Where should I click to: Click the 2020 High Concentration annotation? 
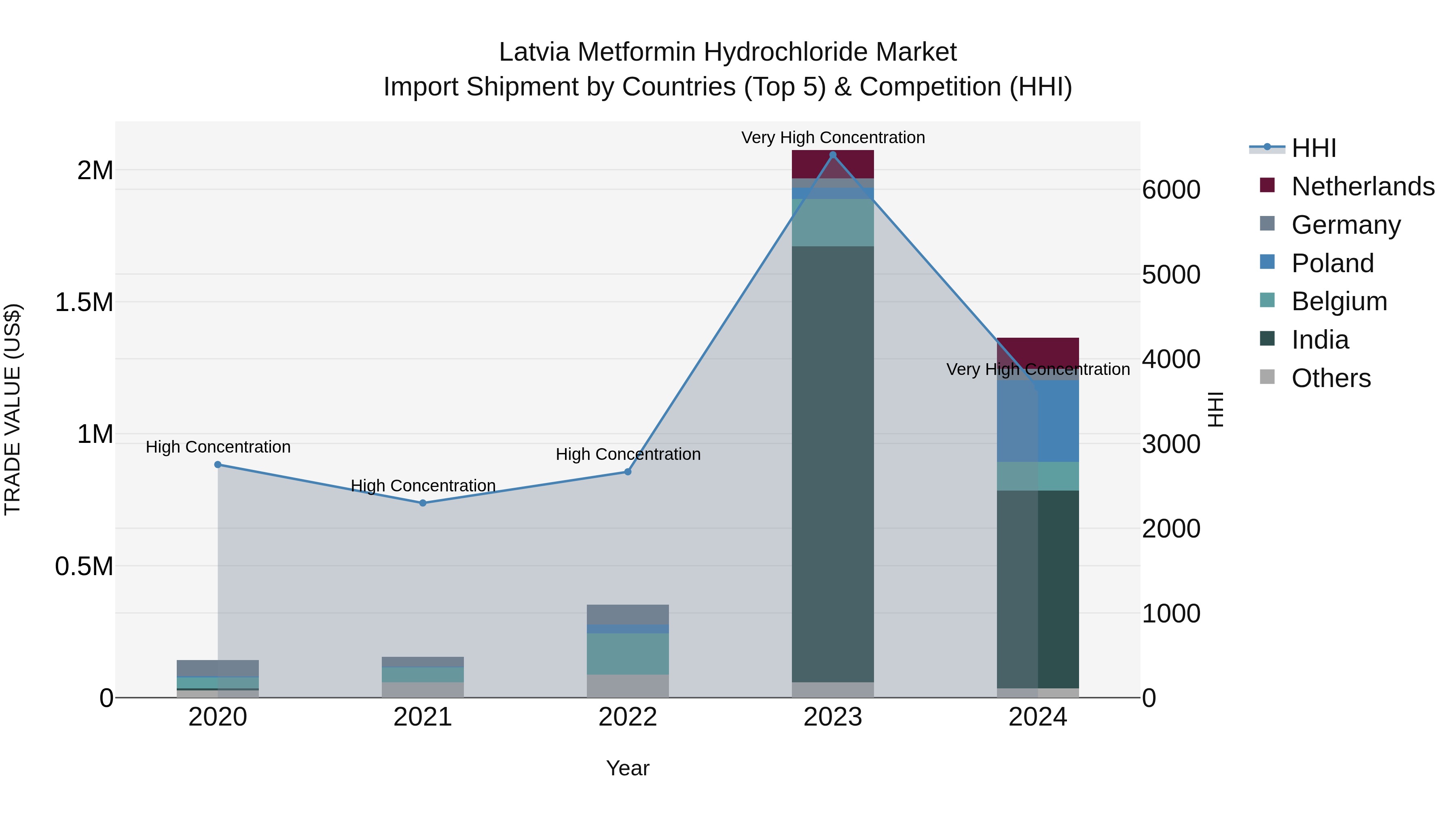point(218,447)
